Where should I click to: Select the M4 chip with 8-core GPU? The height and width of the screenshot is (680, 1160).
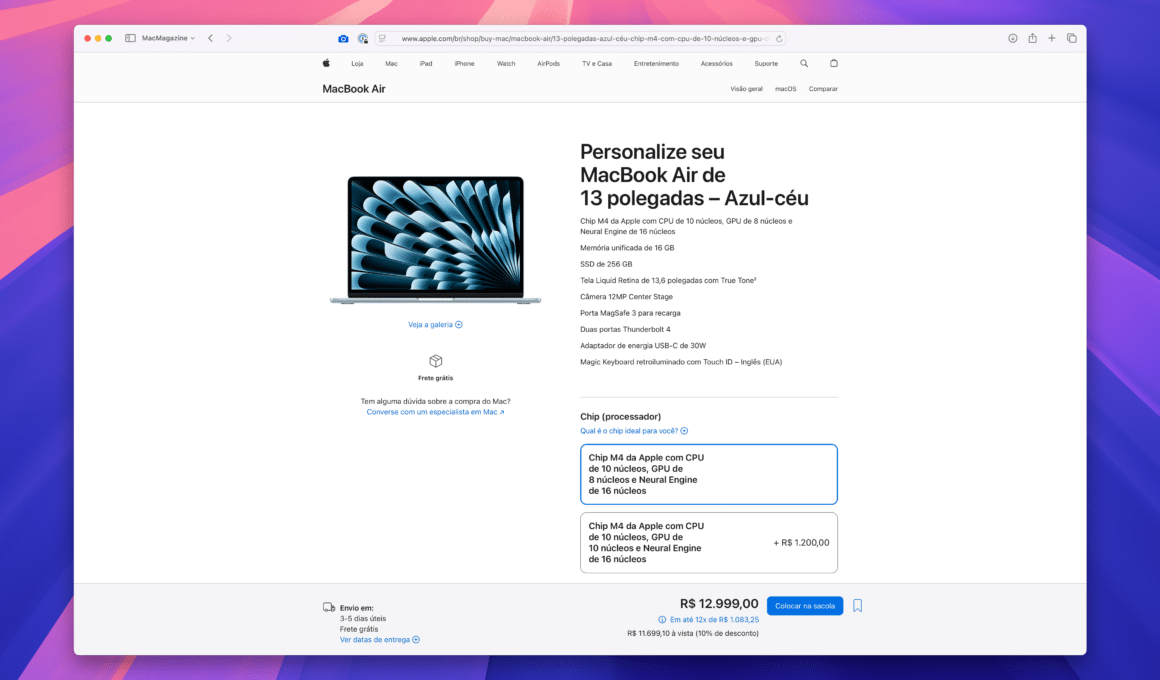tap(709, 474)
